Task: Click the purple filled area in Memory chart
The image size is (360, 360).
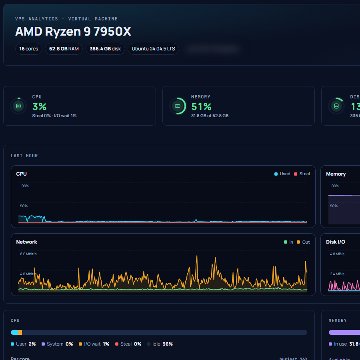Action: (344, 209)
